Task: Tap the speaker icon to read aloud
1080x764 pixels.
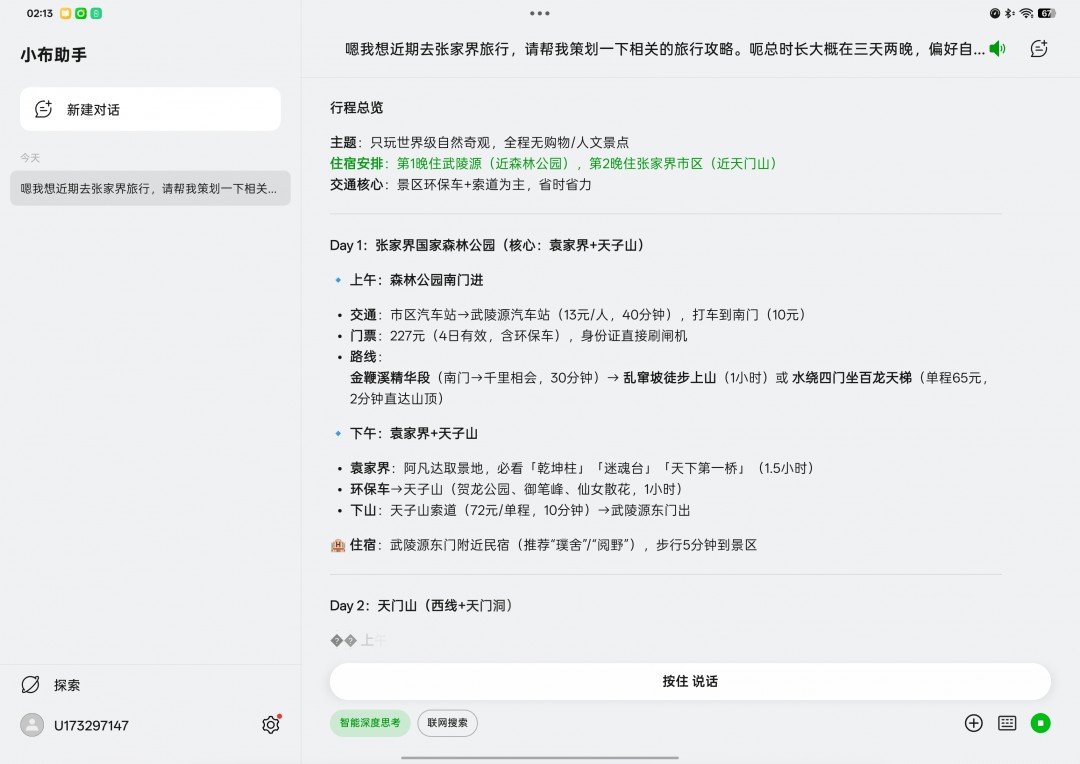Action: point(997,49)
